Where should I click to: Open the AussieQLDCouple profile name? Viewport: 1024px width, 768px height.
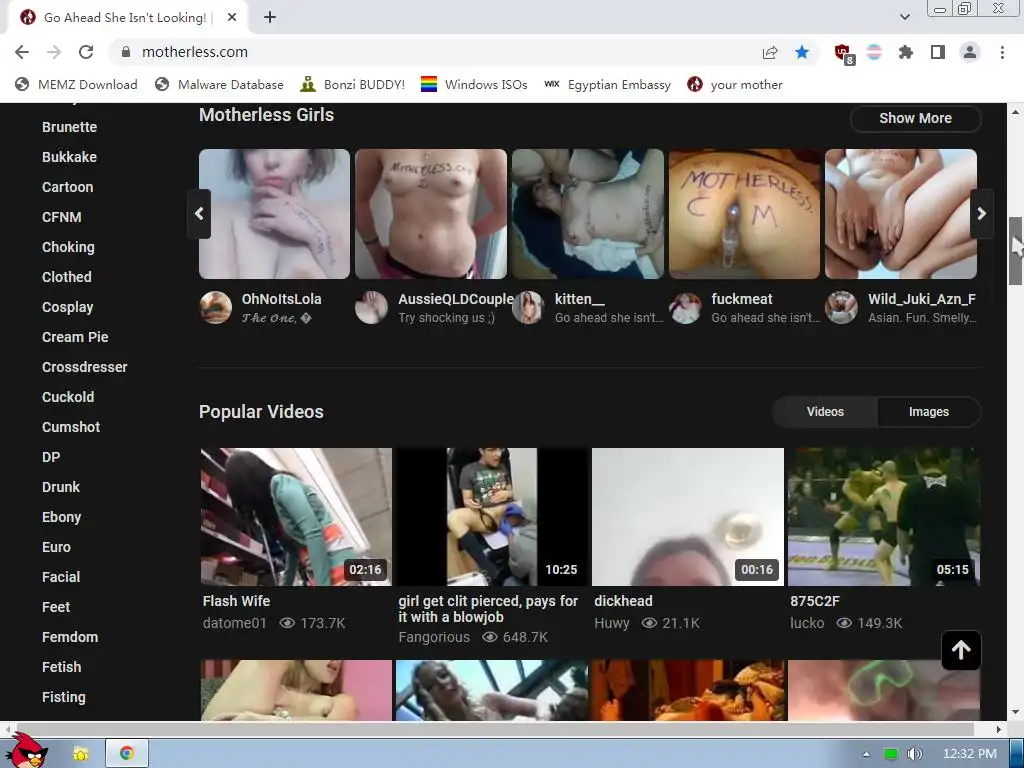click(456, 299)
